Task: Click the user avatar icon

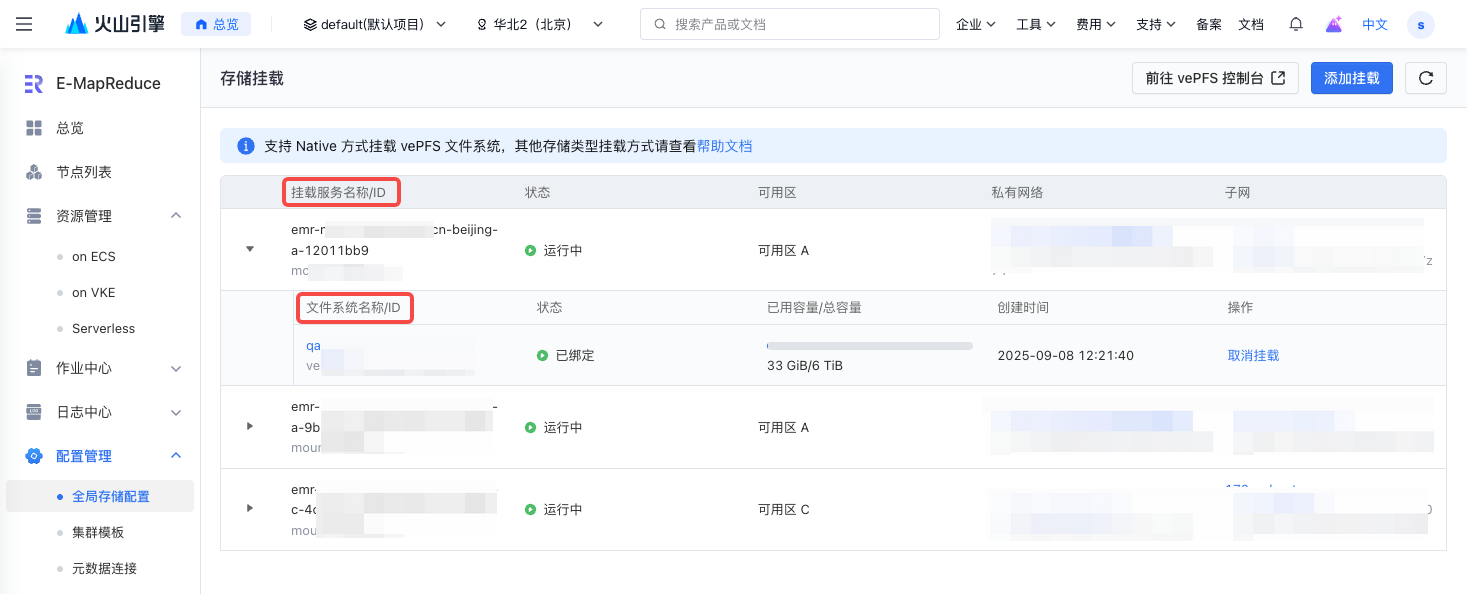Action: click(1420, 25)
